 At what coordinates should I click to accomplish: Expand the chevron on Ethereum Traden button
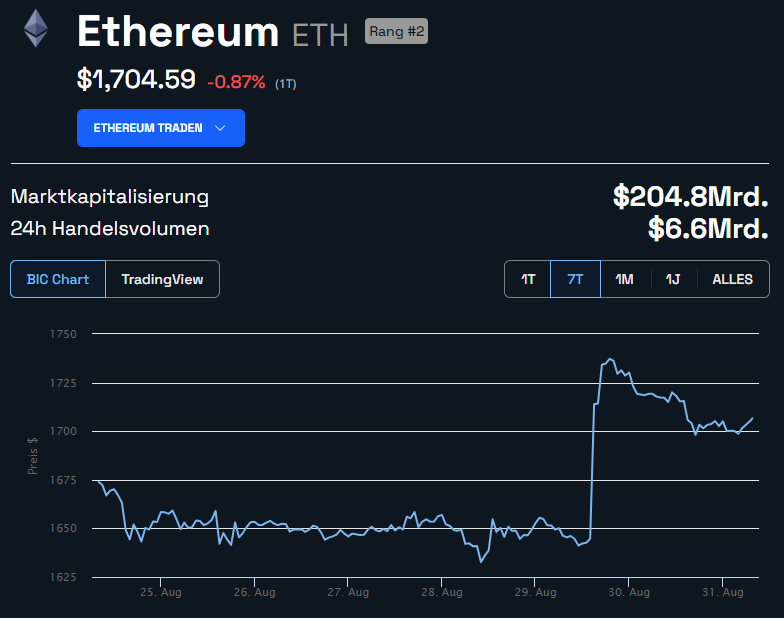[221, 128]
